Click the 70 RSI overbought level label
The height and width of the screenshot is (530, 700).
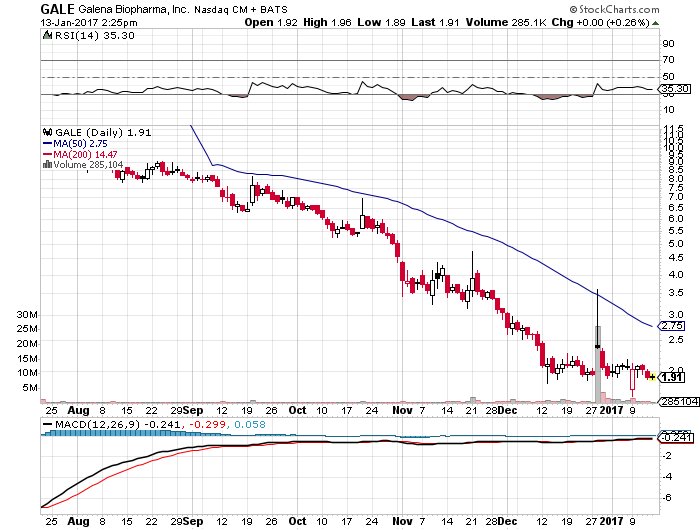(x=669, y=60)
